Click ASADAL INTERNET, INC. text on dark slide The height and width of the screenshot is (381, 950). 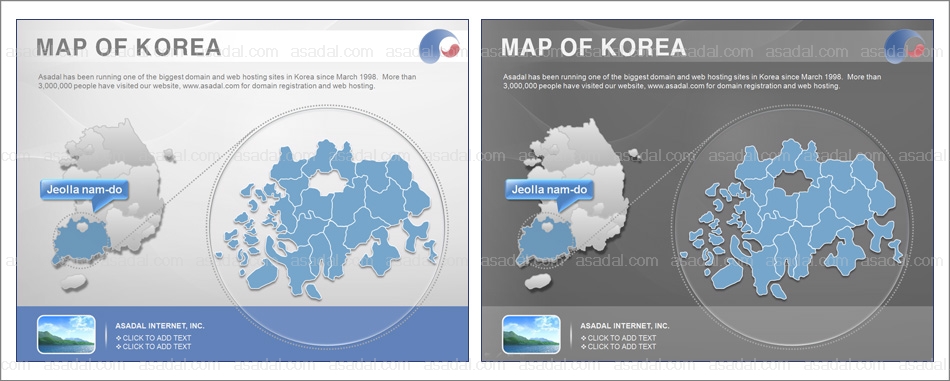(x=625, y=326)
